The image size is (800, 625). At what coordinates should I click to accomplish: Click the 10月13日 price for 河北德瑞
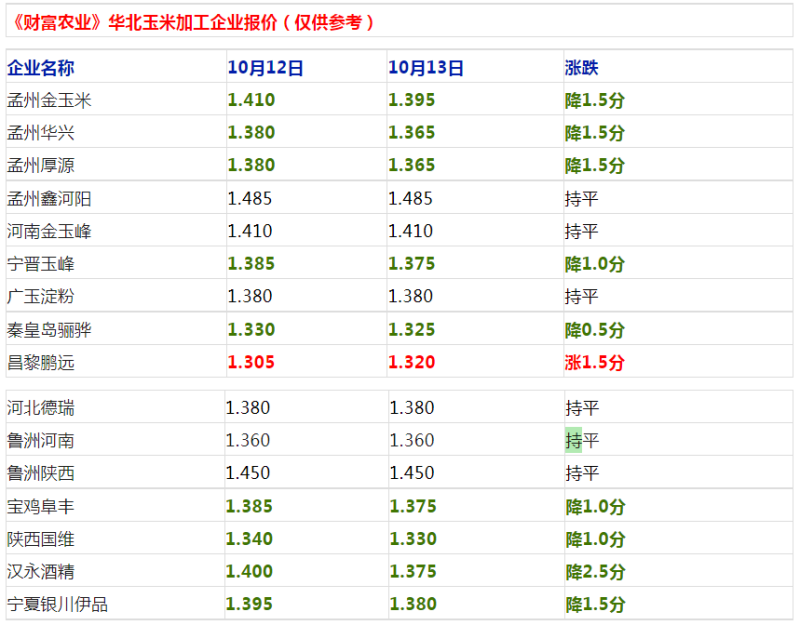(x=412, y=408)
